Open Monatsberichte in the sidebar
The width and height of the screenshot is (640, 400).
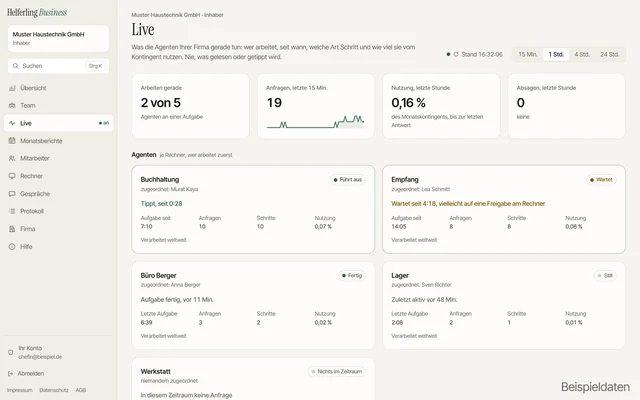tap(58, 141)
